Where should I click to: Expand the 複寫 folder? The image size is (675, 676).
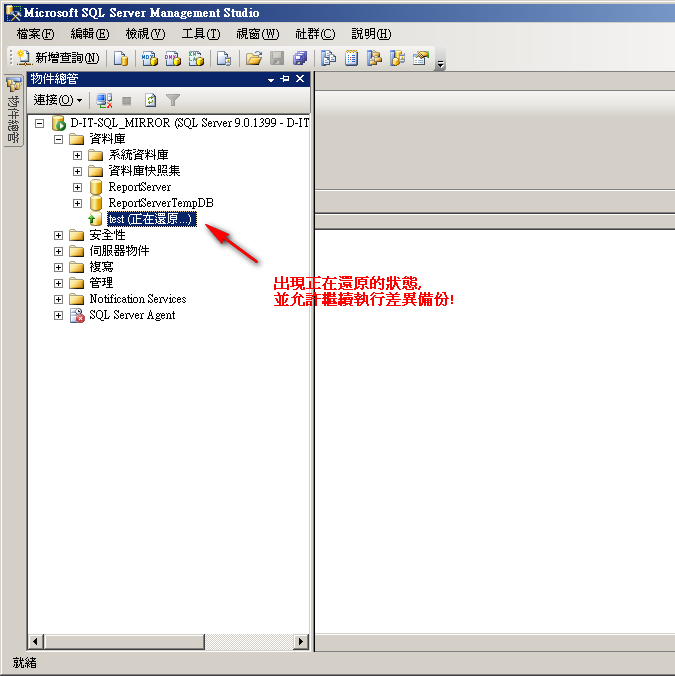pyautogui.click(x=58, y=267)
